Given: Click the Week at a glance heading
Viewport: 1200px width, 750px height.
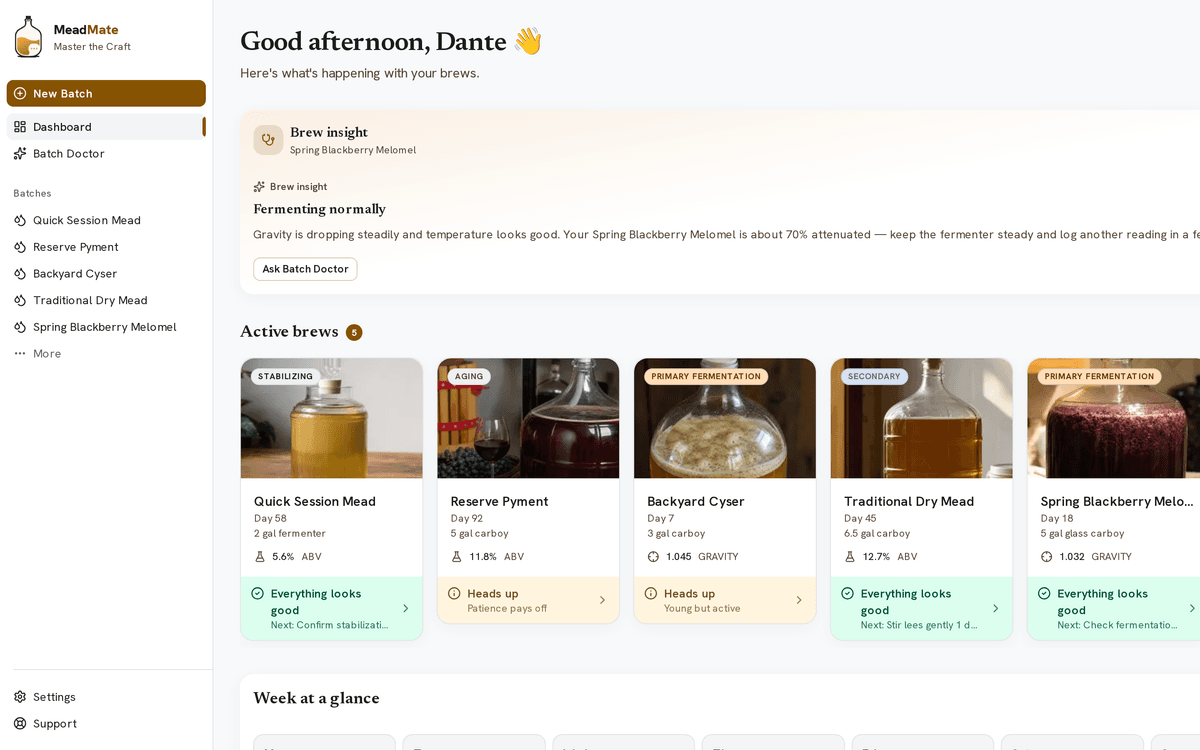Looking at the screenshot, I should click(316, 698).
